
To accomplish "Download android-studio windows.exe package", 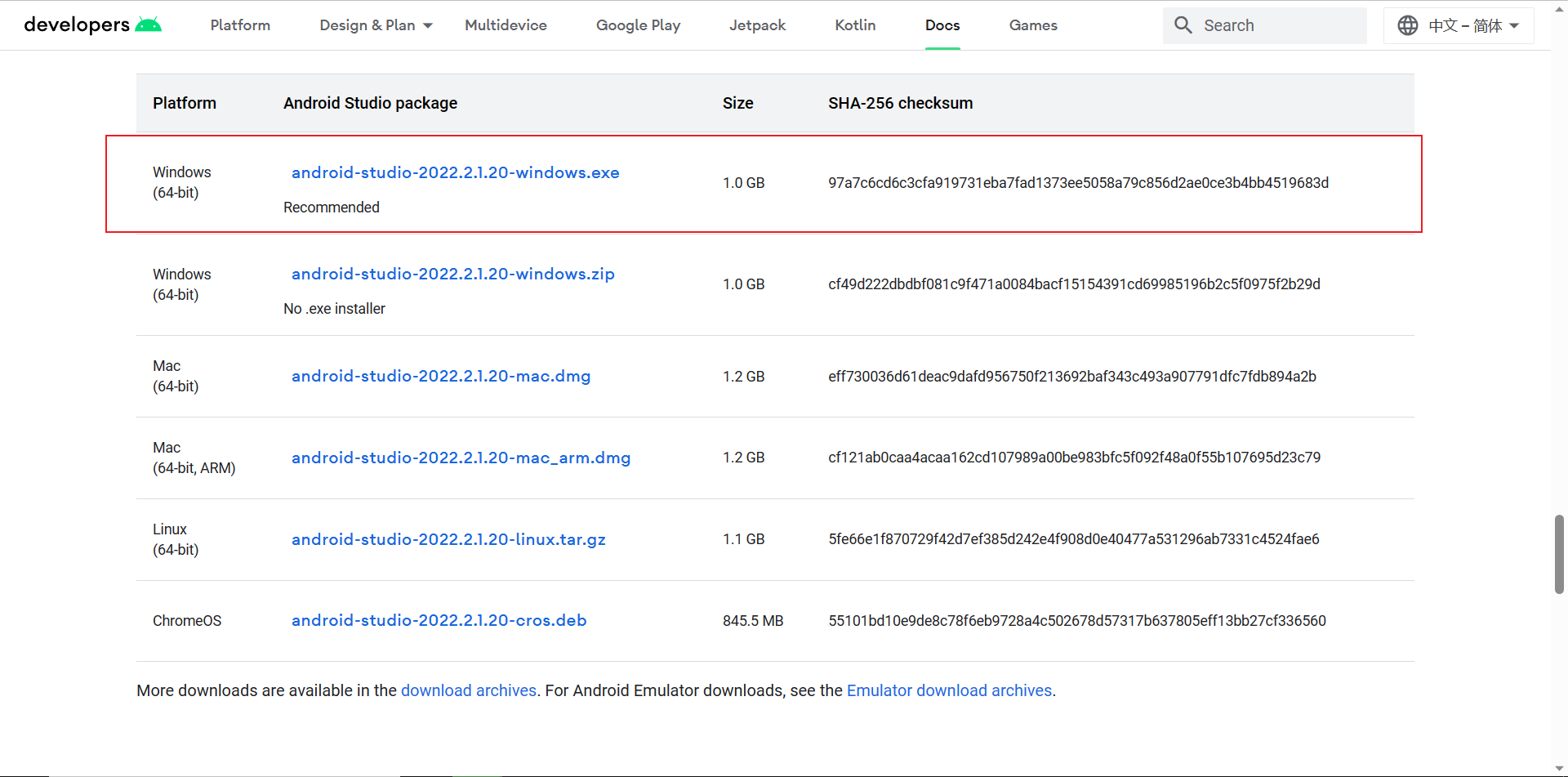I will tap(455, 172).
